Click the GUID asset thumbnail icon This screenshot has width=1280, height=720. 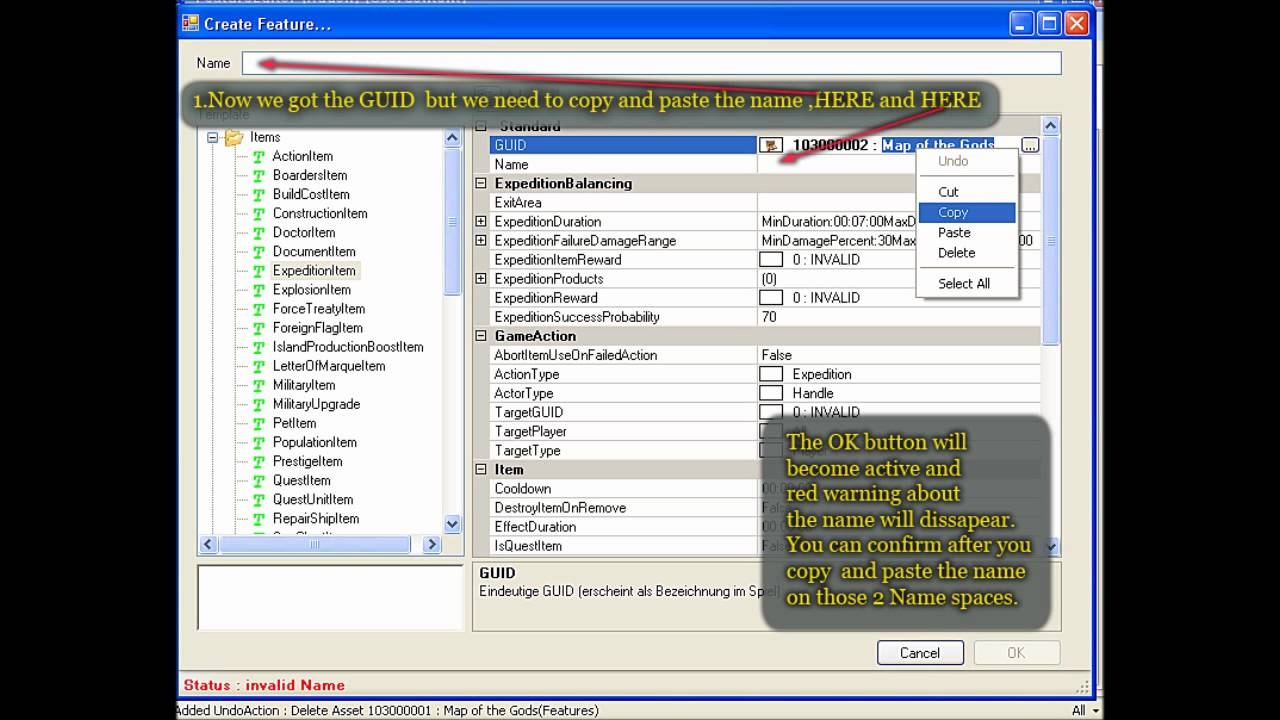tap(771, 145)
